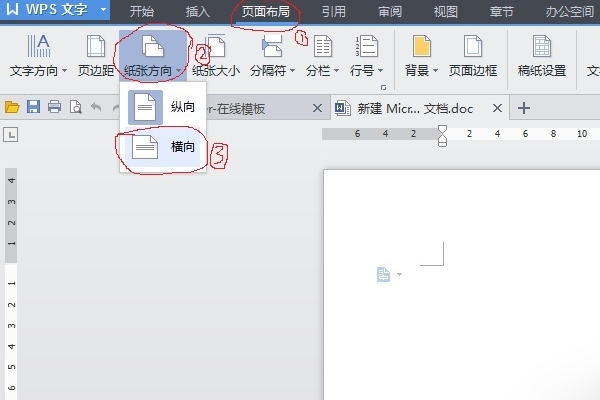Click the 行号 line numbers icon
This screenshot has height=400, width=600.
367,46
